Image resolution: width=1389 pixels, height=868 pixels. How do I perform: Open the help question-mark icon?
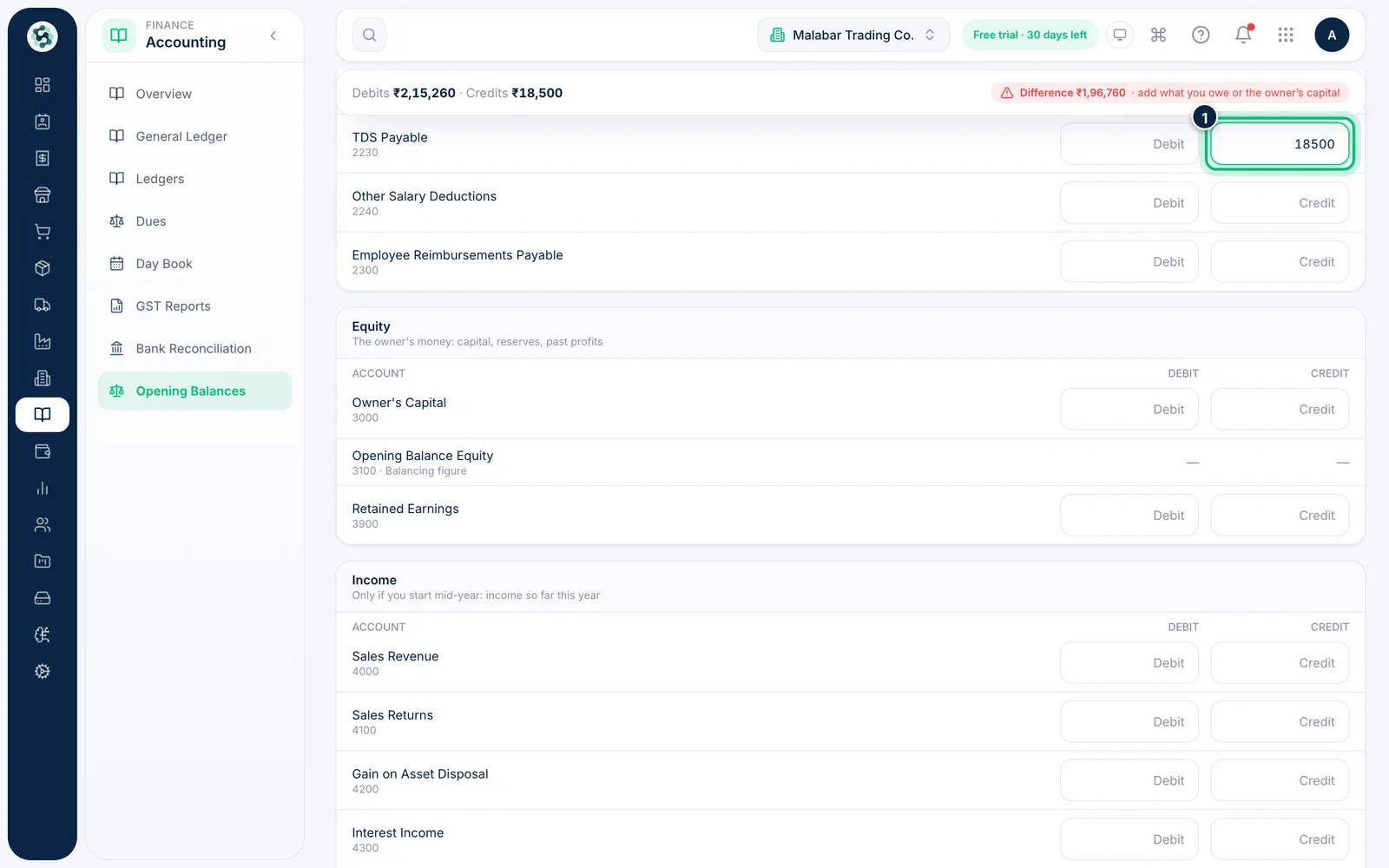pyautogui.click(x=1201, y=35)
